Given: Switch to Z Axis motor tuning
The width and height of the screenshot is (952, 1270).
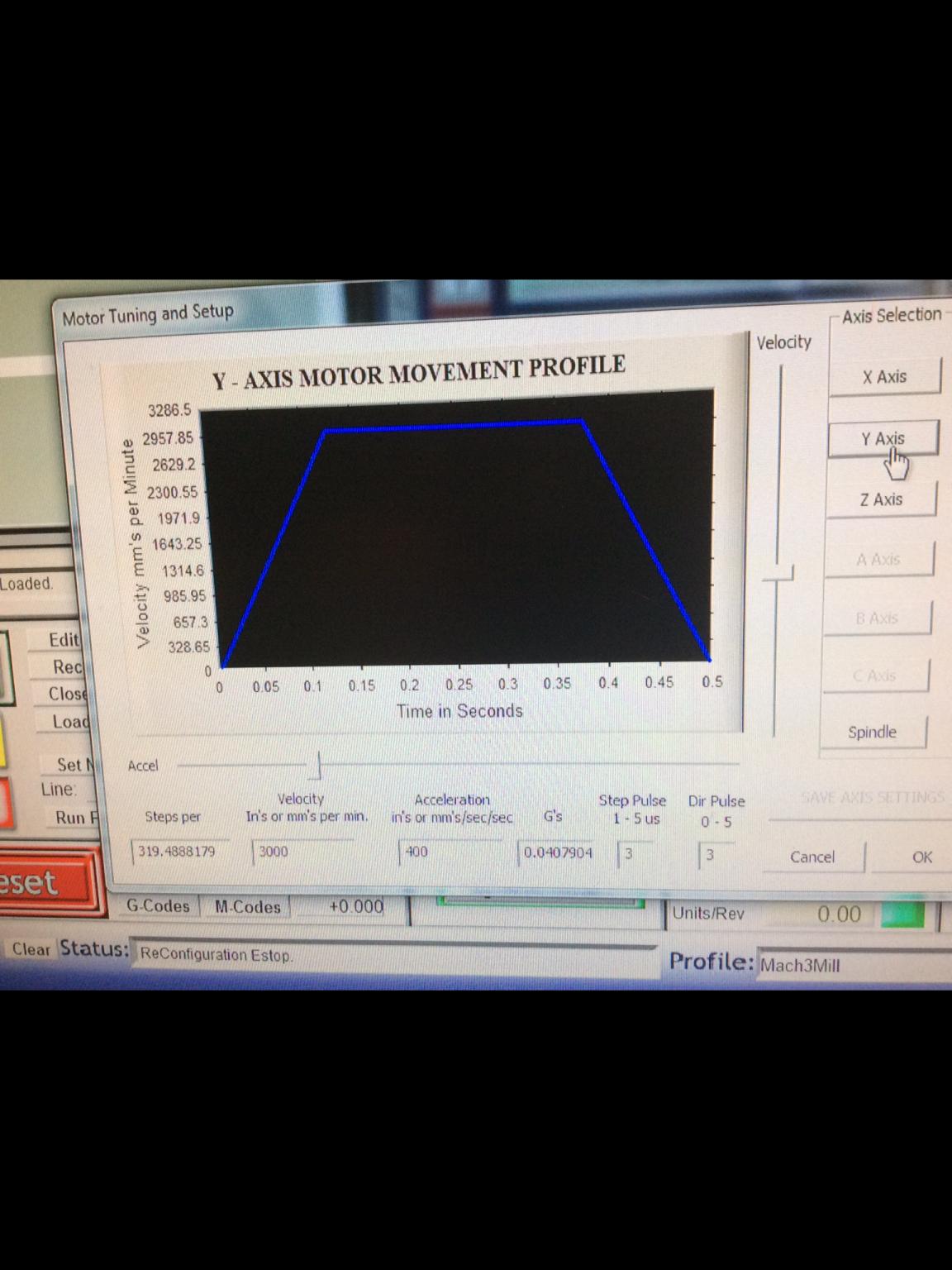Looking at the screenshot, I should coord(881,499).
